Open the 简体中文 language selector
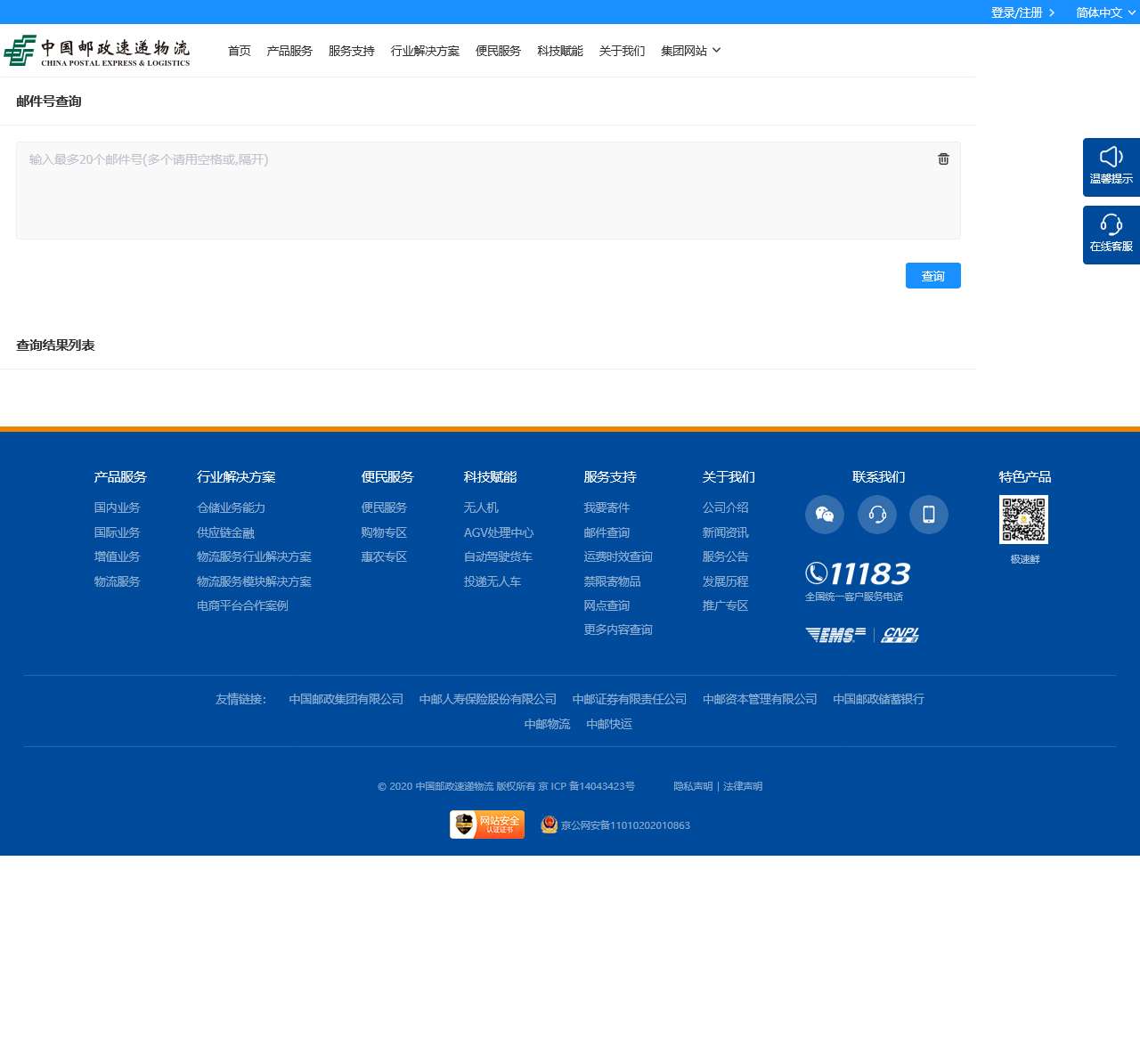This screenshot has height=1064, width=1140. [x=1105, y=12]
